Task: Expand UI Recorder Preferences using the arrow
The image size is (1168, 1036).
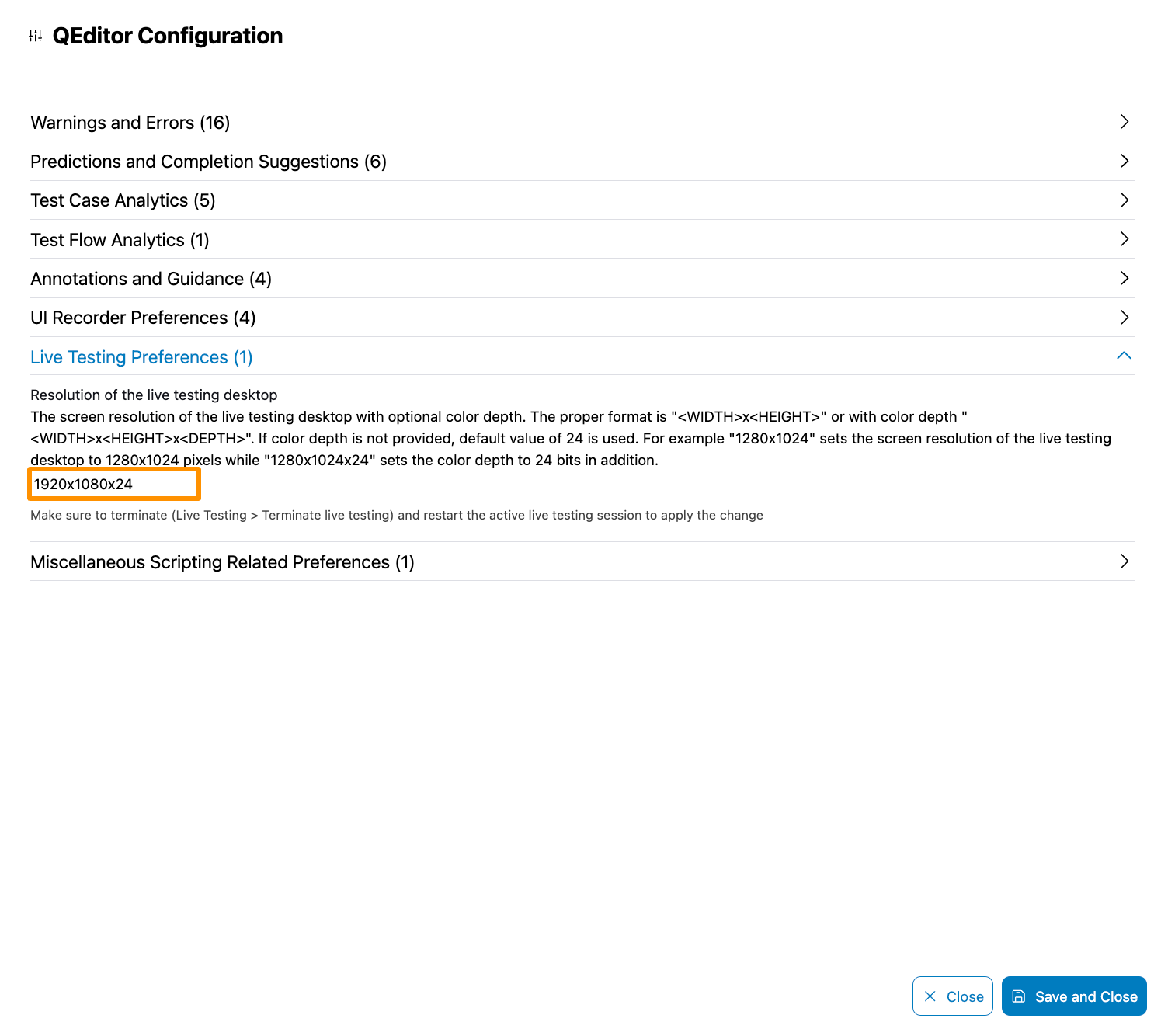Action: [1124, 318]
